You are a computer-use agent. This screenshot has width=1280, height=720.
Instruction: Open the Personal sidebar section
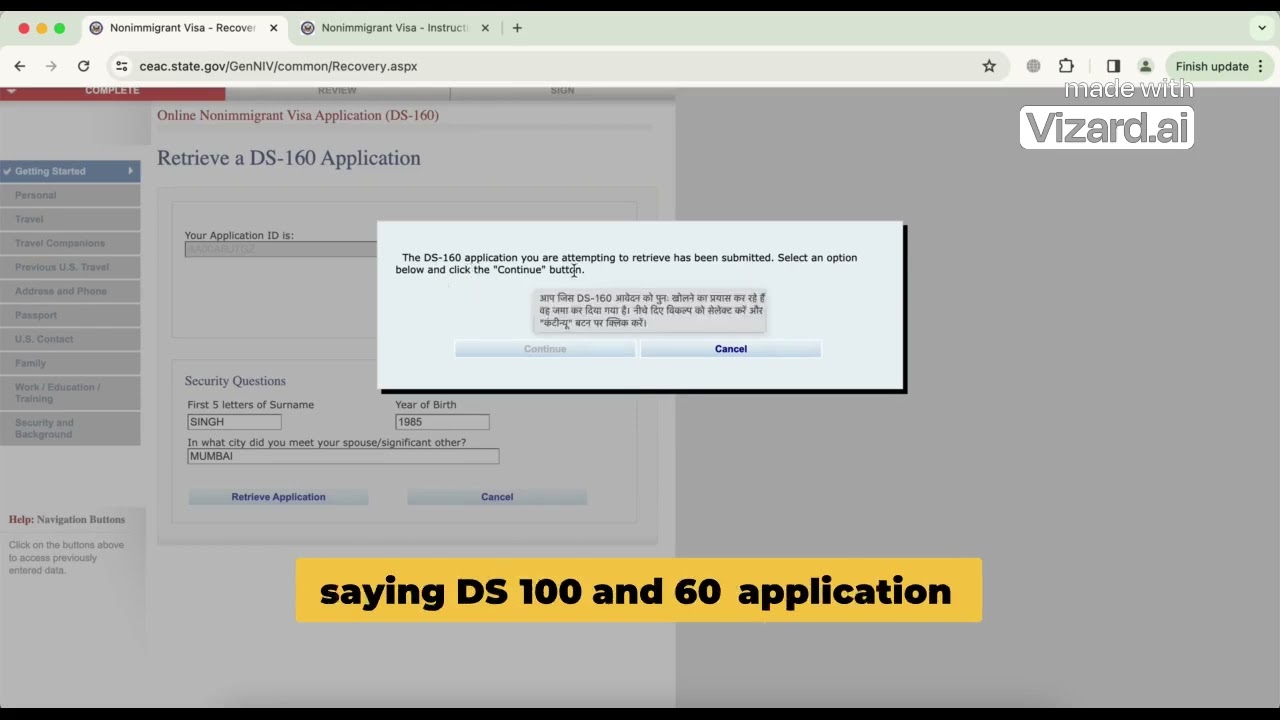click(70, 195)
